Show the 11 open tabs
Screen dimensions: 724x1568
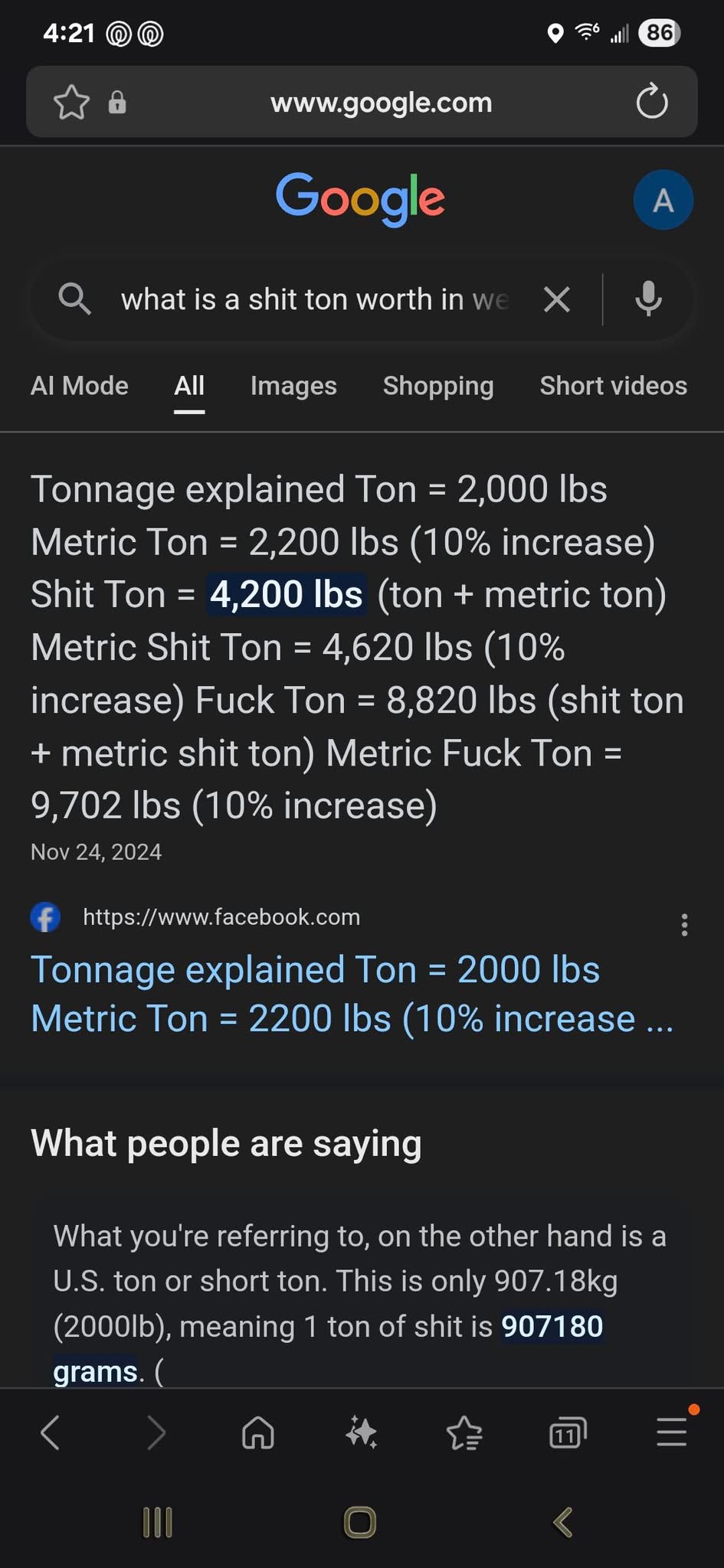[x=568, y=1432]
